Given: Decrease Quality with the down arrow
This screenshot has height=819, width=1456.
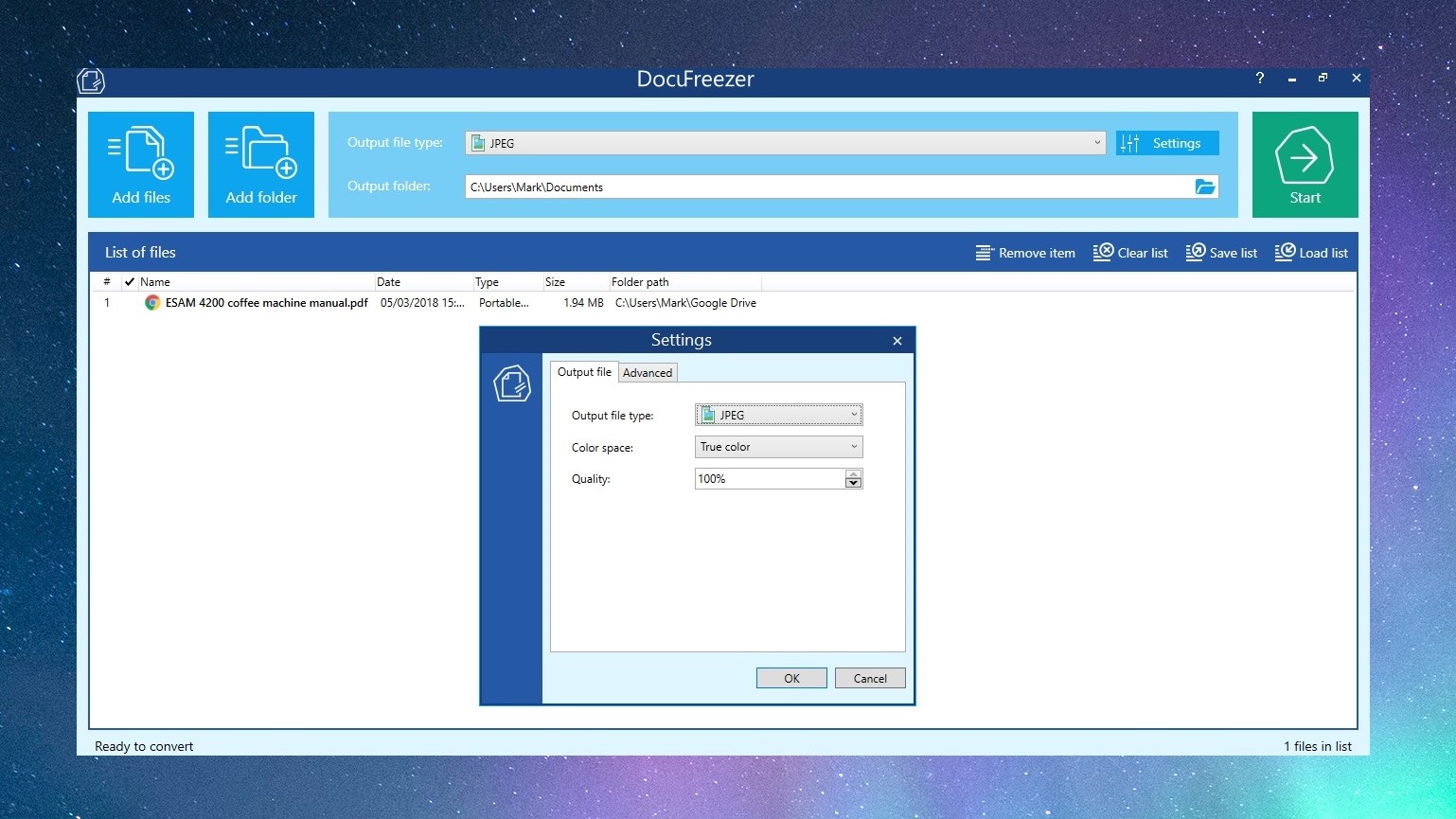Looking at the screenshot, I should pyautogui.click(x=854, y=484).
